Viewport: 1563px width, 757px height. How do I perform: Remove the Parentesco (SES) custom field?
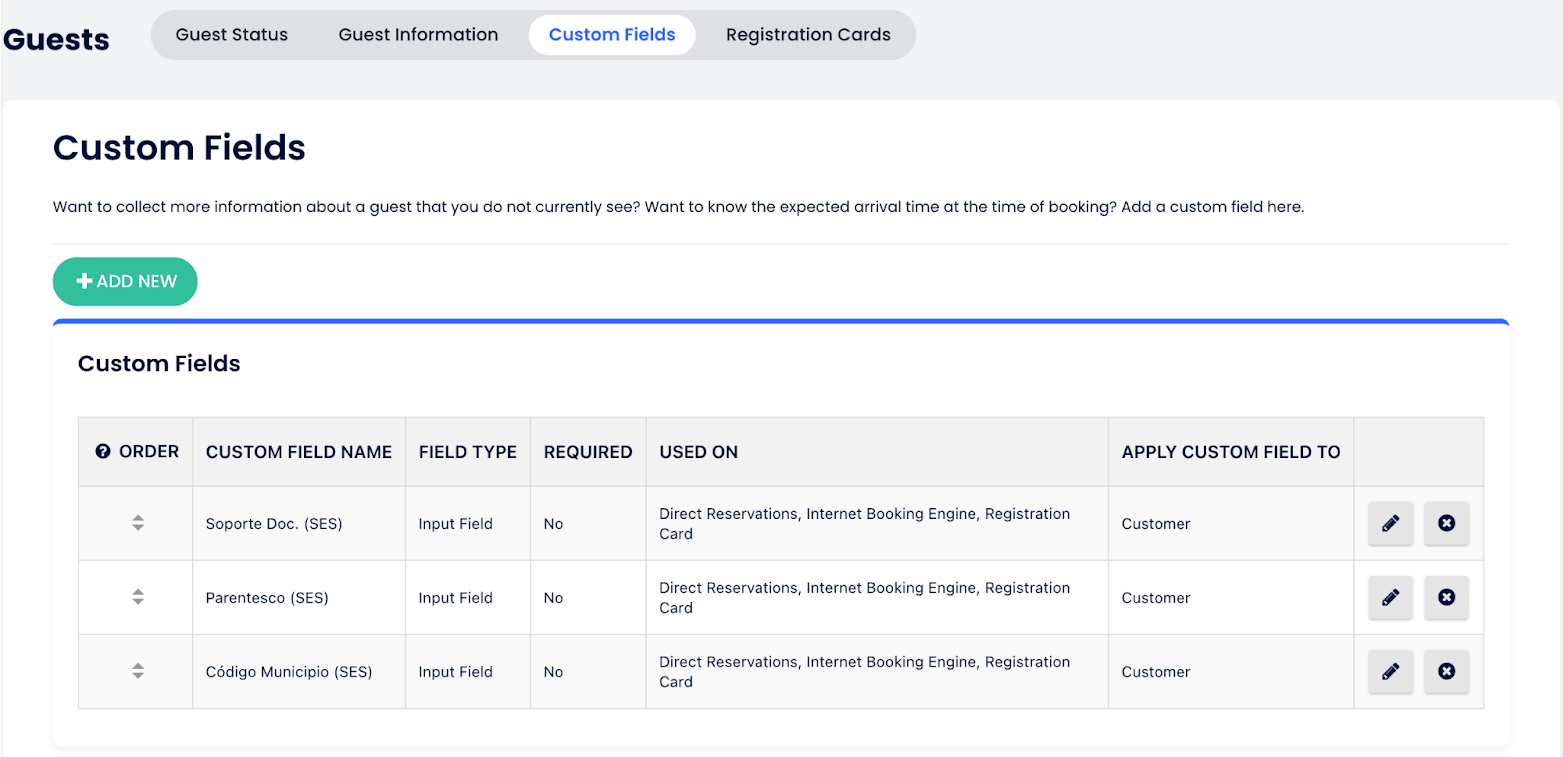pyautogui.click(x=1446, y=598)
